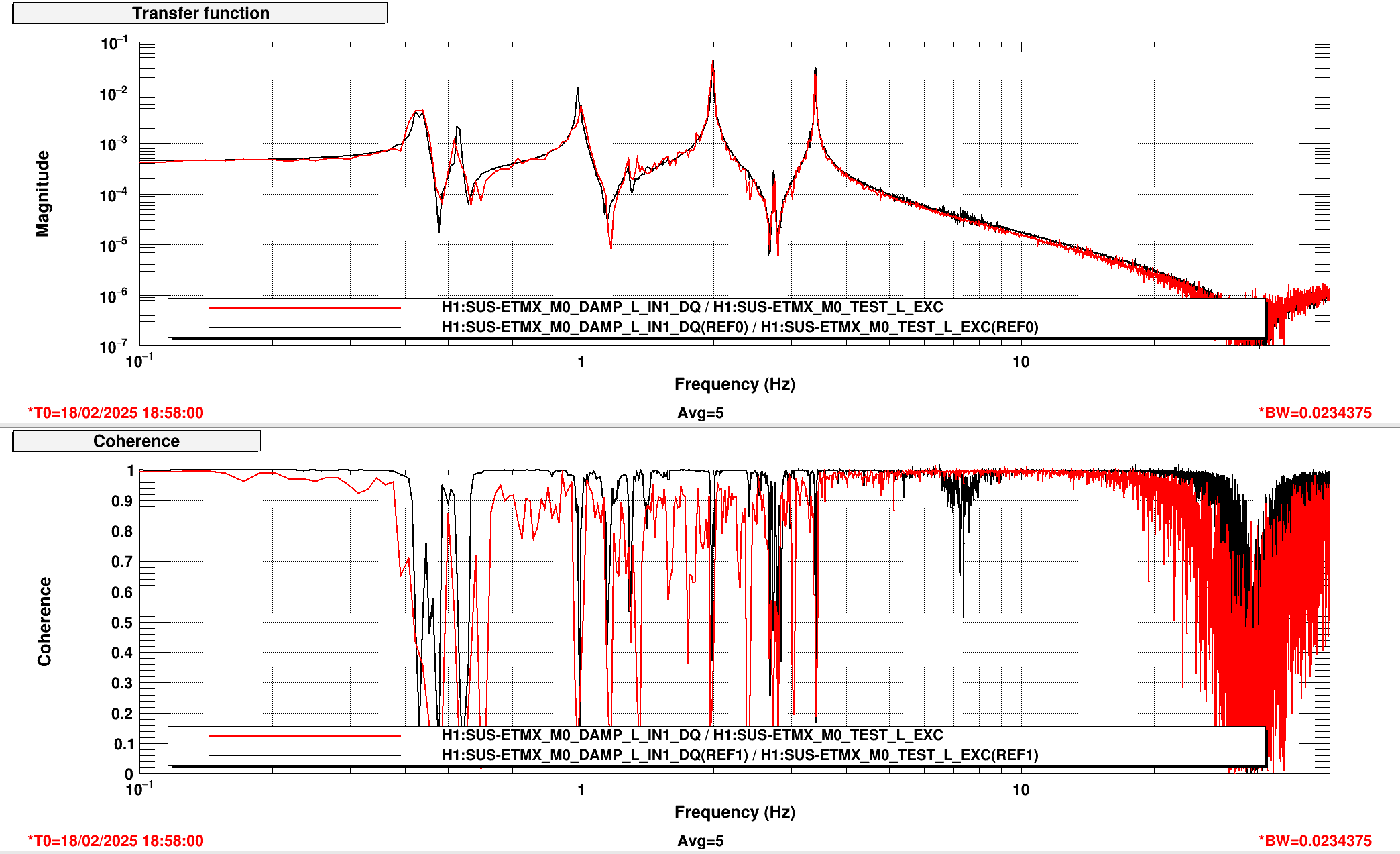Click the black line sample in transfer function legend
Screen dimensions: 1400x854
(304, 327)
